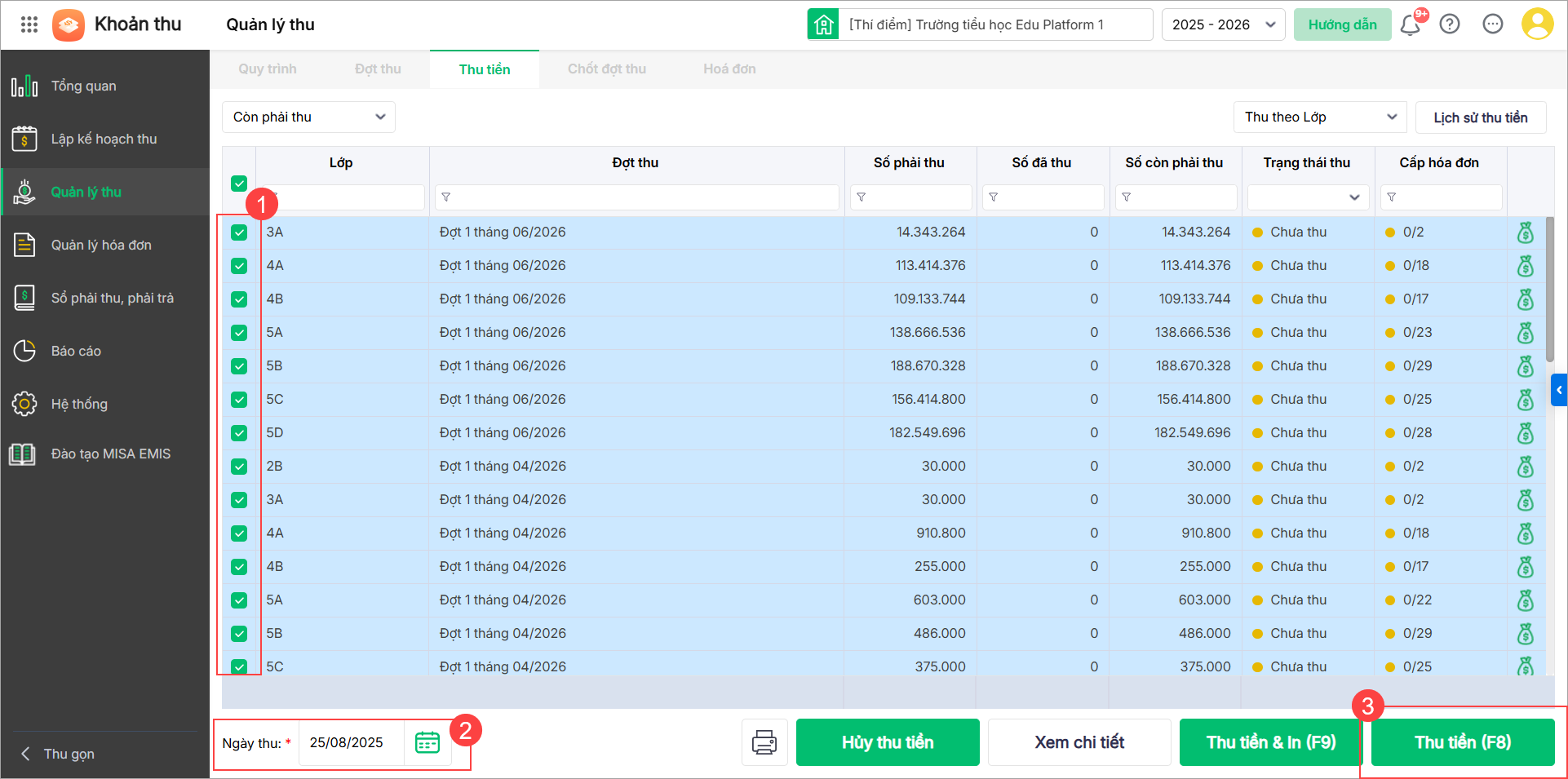Viewport: 1568px width, 779px height.
Task: Click the printer icon button
Action: click(764, 742)
